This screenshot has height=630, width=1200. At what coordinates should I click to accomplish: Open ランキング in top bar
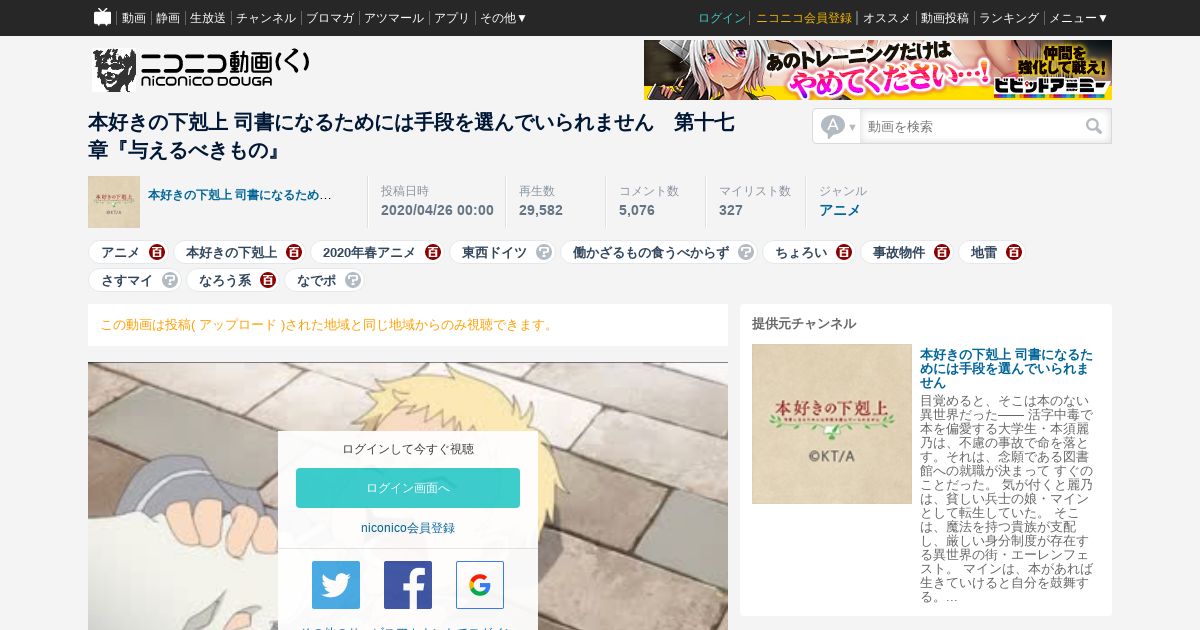coord(1009,18)
